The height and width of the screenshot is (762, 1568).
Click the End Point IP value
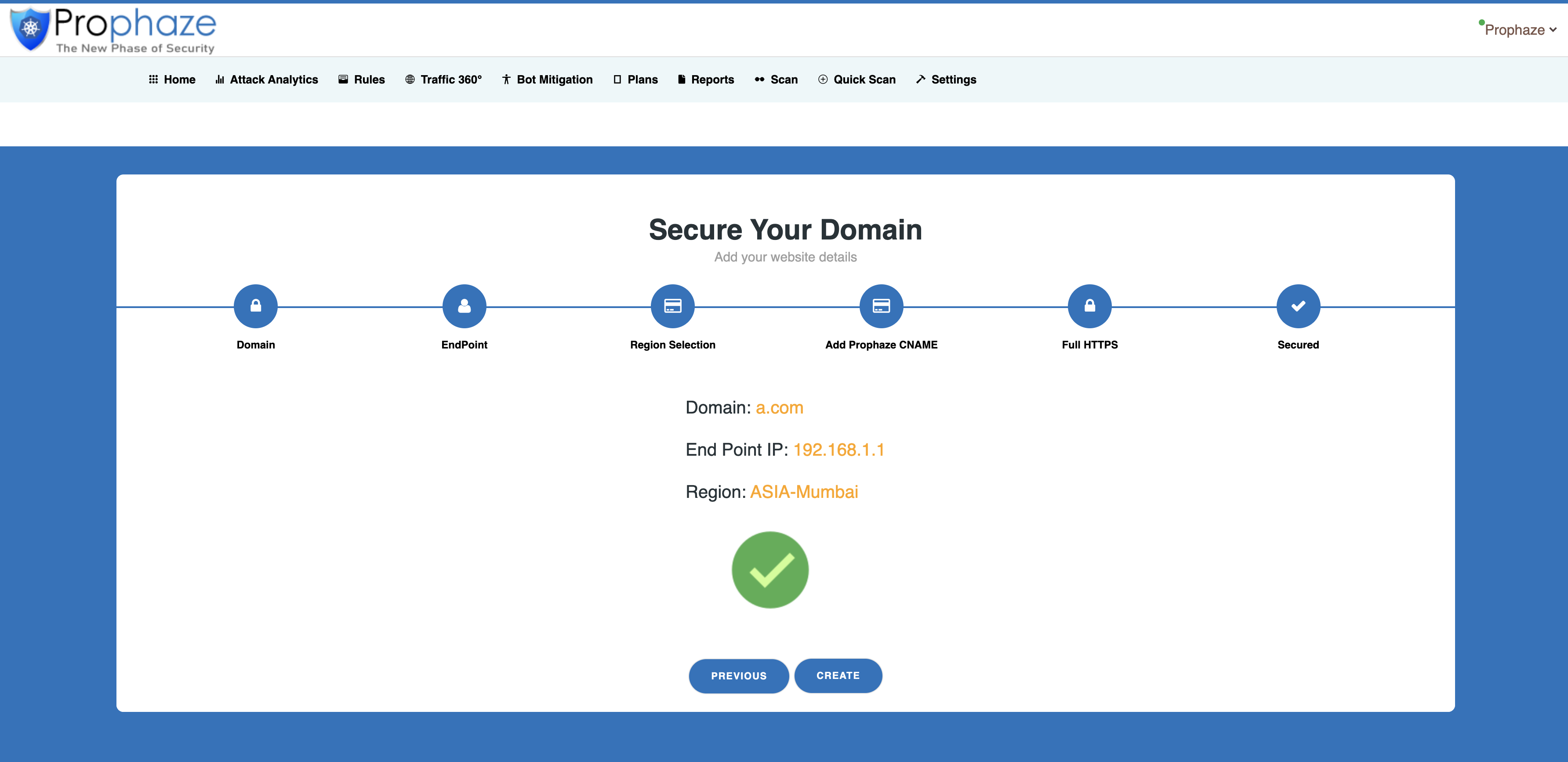[839, 450]
